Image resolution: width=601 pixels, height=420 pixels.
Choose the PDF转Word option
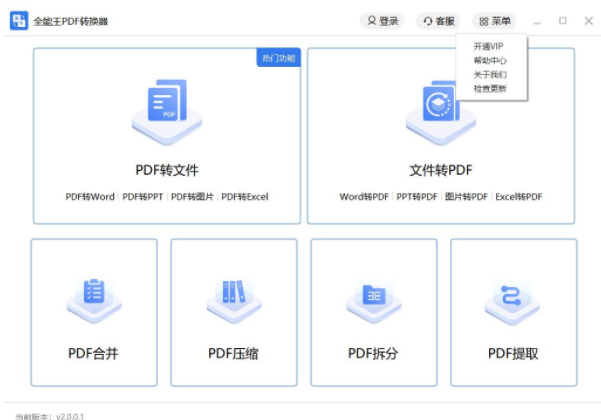tap(90, 197)
